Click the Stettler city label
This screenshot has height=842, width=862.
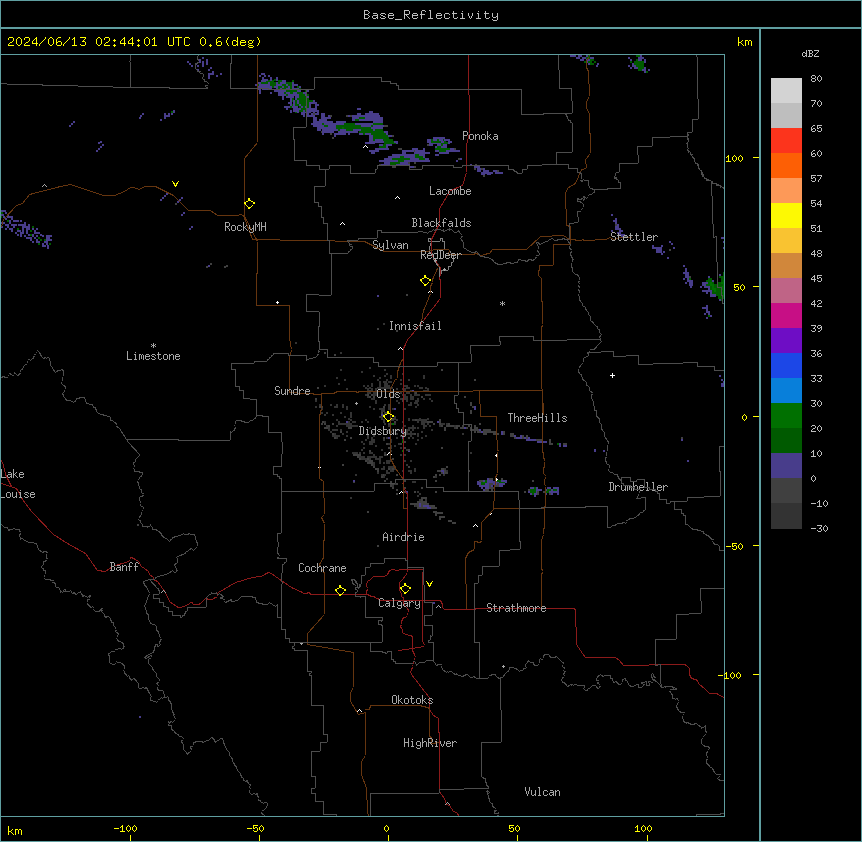click(634, 237)
